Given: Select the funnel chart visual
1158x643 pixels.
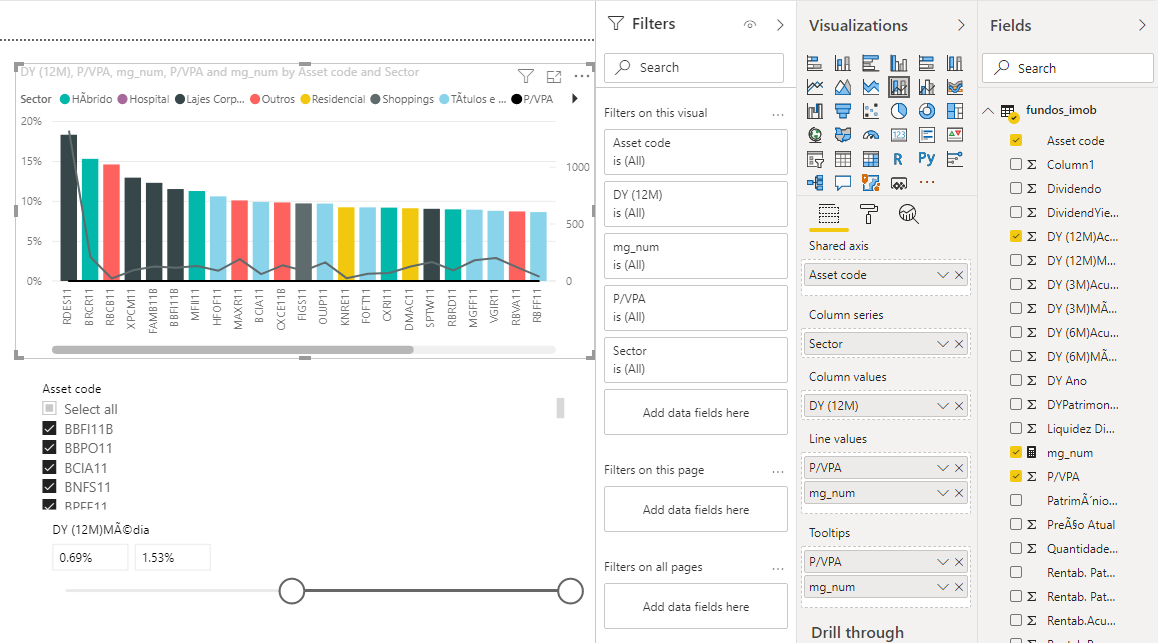Looking at the screenshot, I should (843, 111).
